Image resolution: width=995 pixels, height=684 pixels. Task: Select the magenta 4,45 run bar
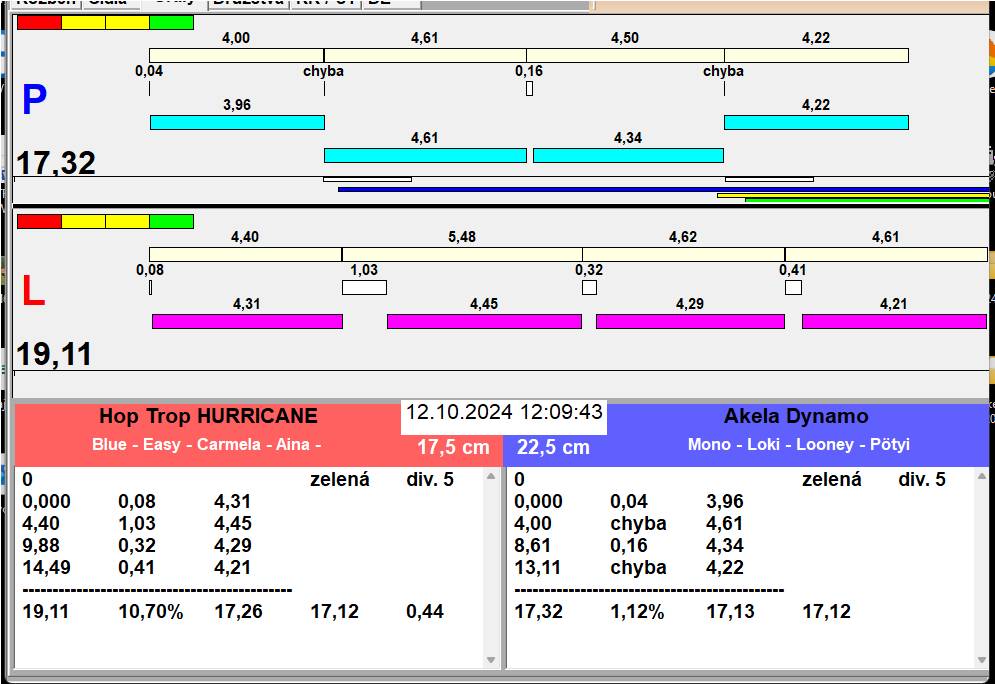click(x=484, y=321)
